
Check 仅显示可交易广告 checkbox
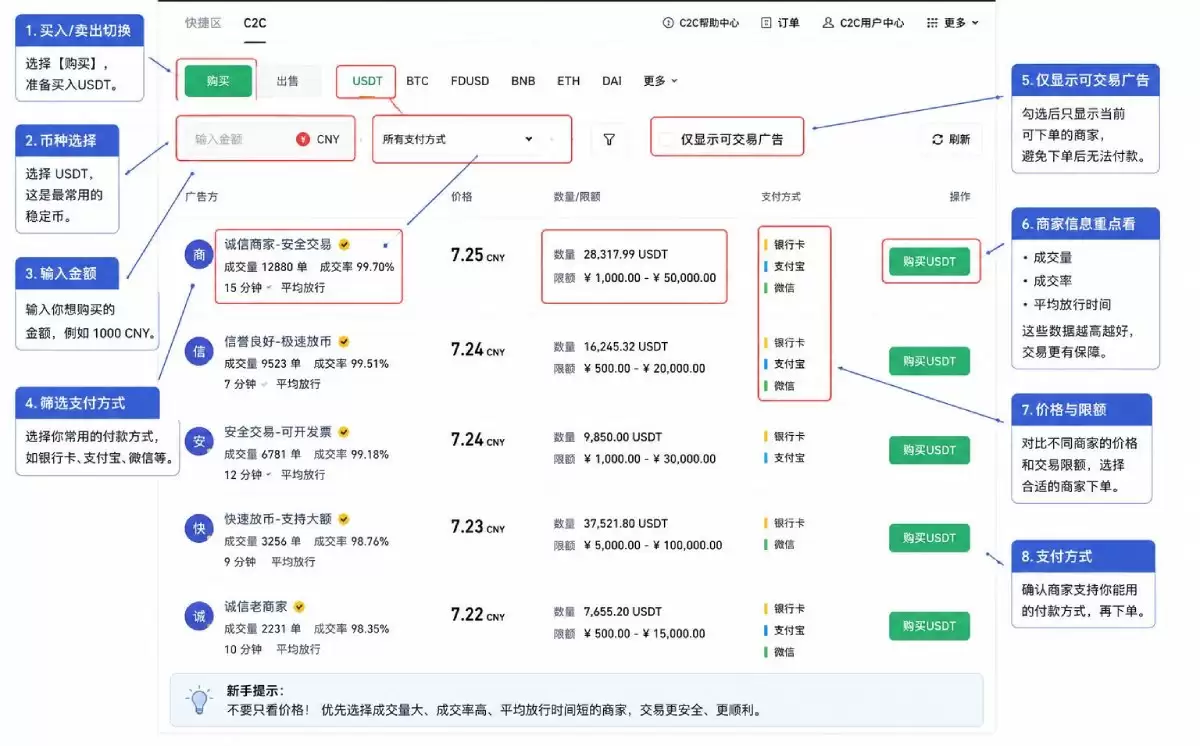(x=666, y=139)
